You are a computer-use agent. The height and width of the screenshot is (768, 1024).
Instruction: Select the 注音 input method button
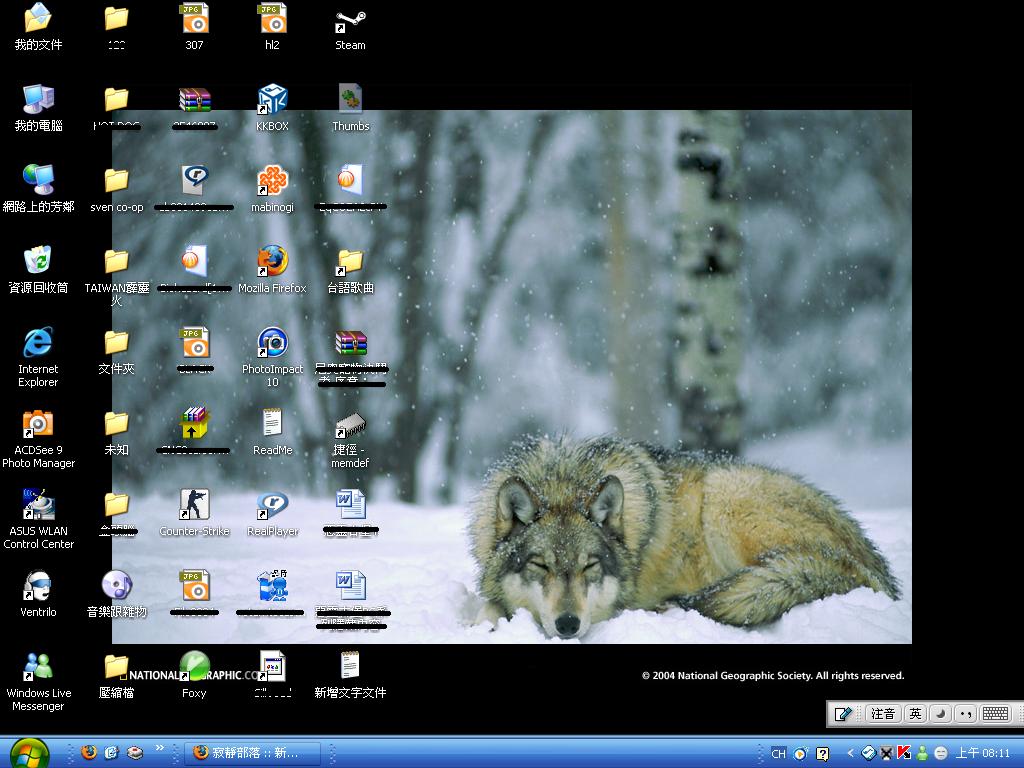click(883, 714)
